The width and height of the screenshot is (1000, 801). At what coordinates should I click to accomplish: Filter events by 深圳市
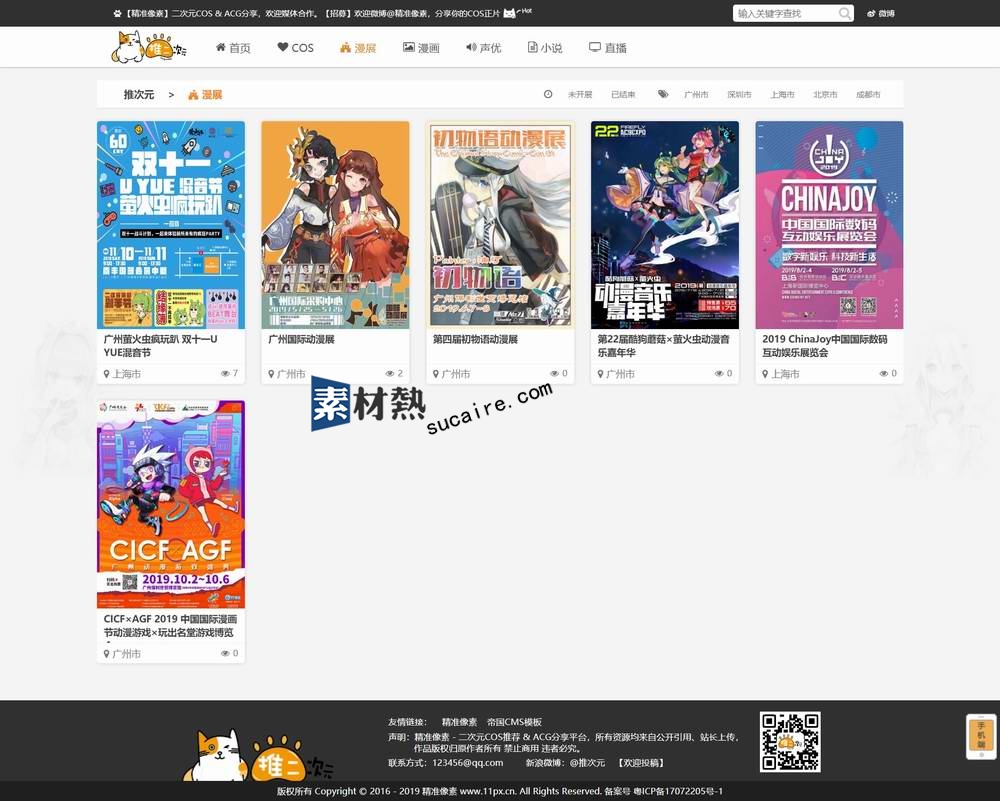739,94
